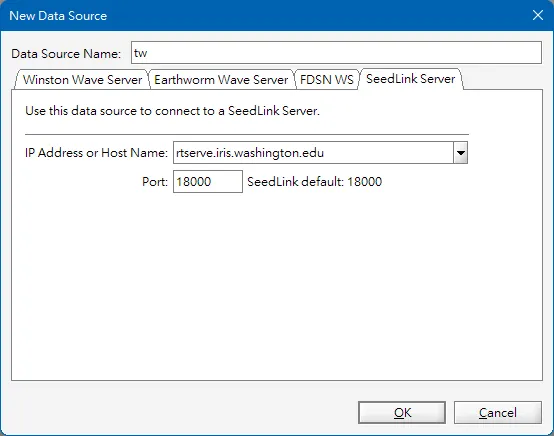
Task: Dismiss the dialog with Cancel
Action: (x=497, y=412)
